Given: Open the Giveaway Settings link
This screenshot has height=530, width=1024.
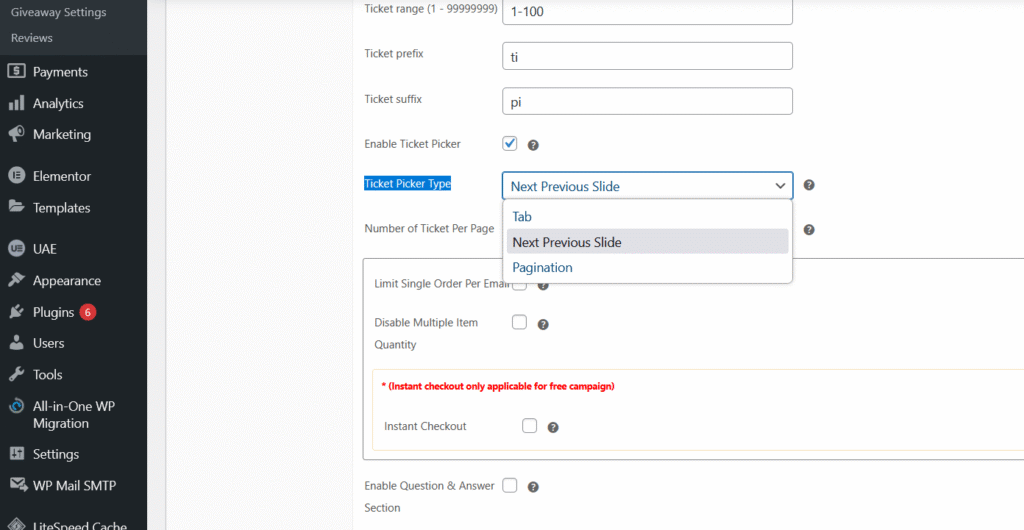Looking at the screenshot, I should (x=58, y=13).
